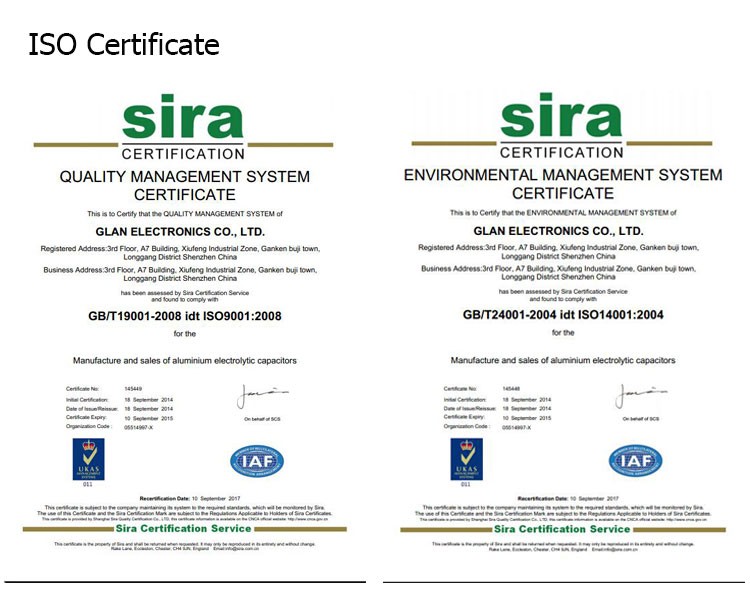Click GLAN ELECTRONICS name on quality certificate
This screenshot has width=750, height=606.
coord(180,232)
